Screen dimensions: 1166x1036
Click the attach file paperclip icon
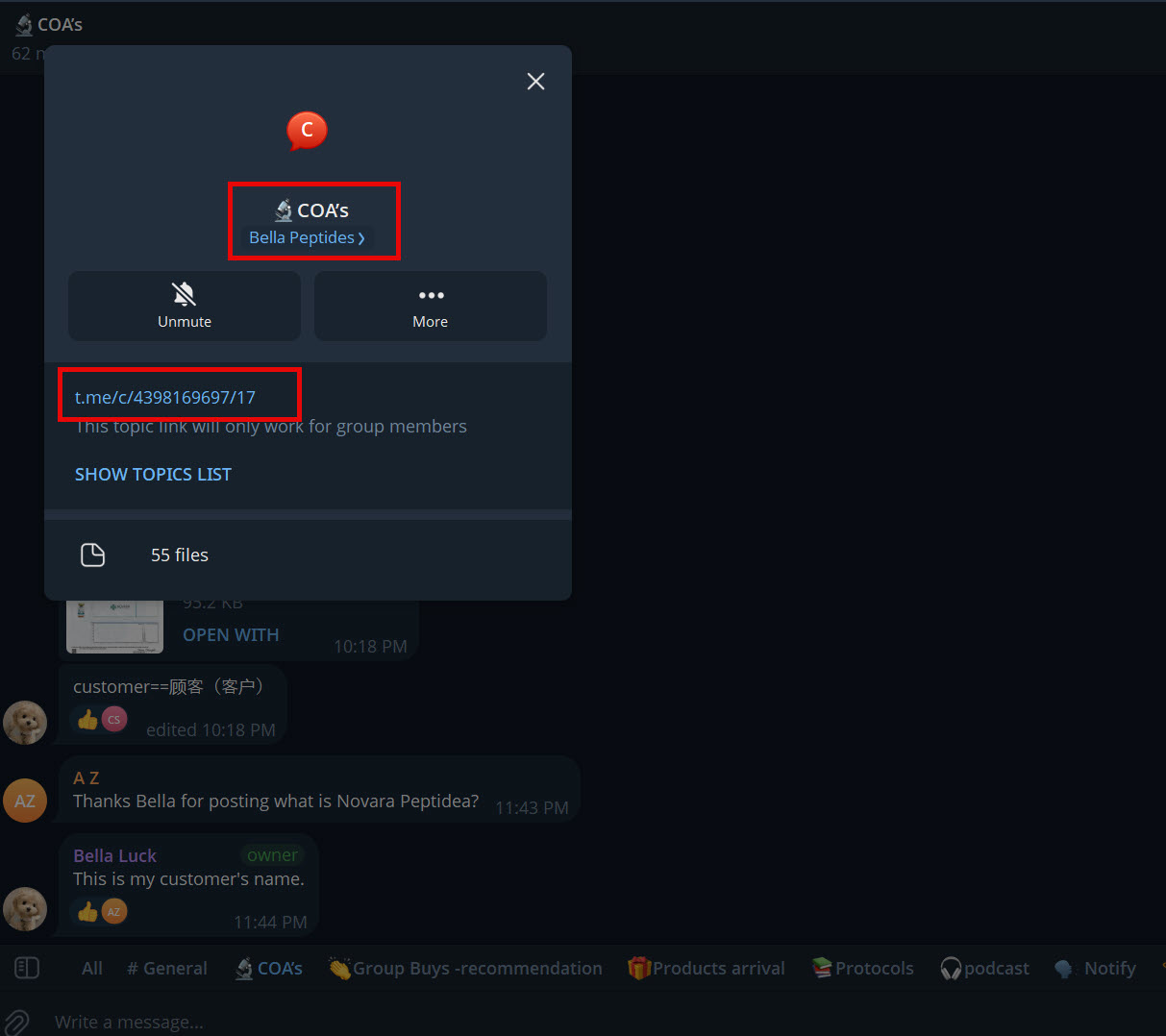pyautogui.click(x=18, y=1022)
